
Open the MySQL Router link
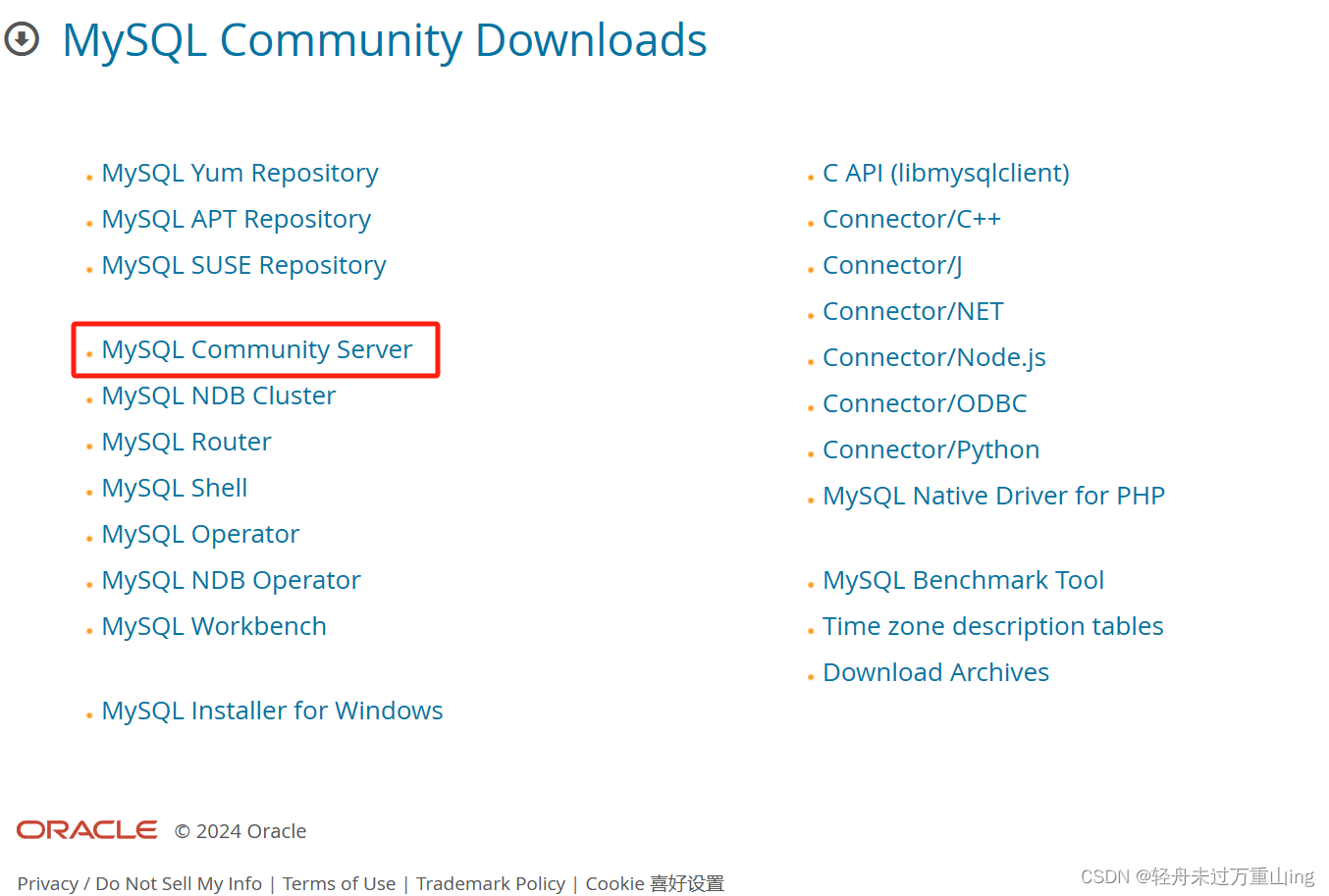(186, 442)
